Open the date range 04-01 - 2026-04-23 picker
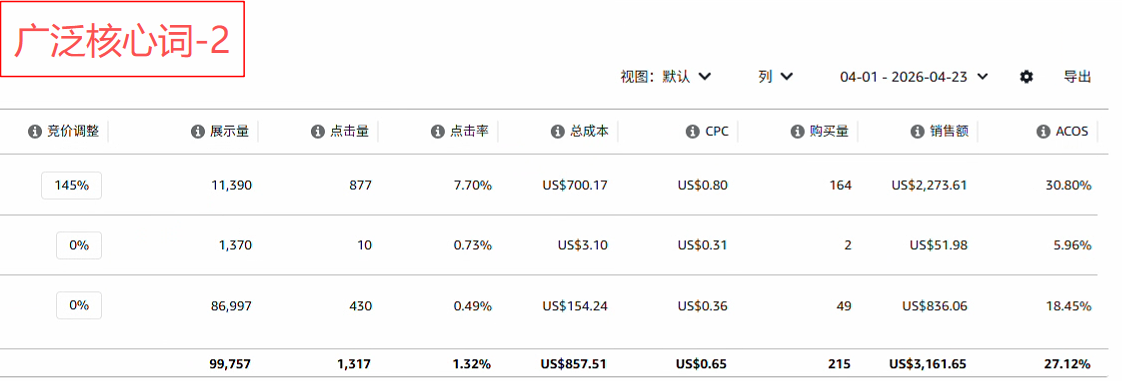This screenshot has height=381, width=1122. [x=914, y=77]
